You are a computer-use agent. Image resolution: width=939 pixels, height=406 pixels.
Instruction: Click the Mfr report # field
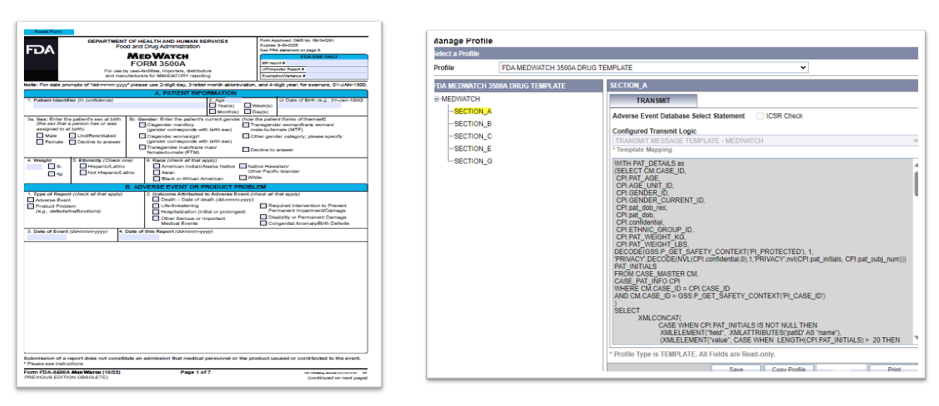coord(327,63)
